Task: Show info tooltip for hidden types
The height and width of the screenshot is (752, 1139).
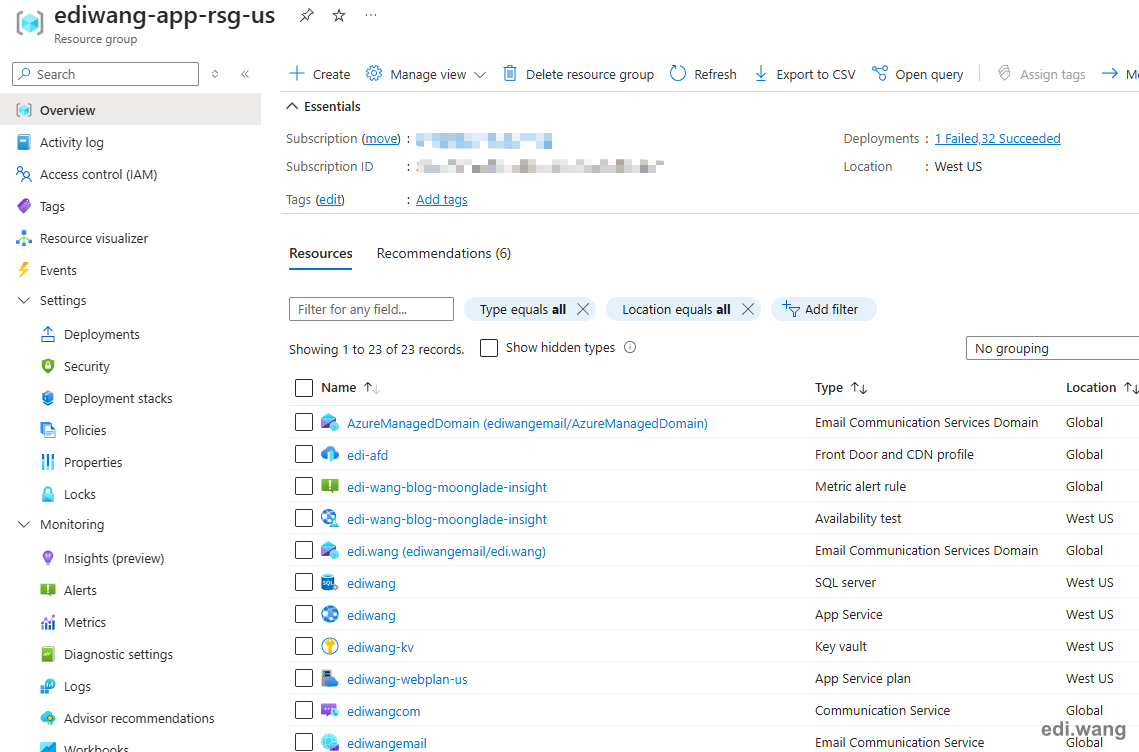Action: (630, 347)
